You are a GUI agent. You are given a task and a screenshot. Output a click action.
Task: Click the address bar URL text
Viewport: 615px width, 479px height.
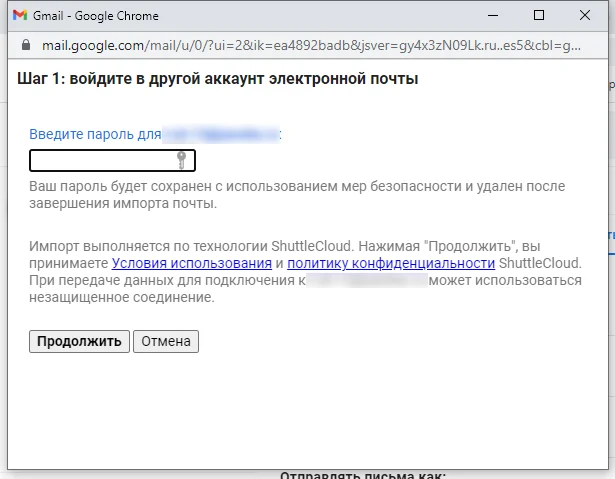coord(311,46)
